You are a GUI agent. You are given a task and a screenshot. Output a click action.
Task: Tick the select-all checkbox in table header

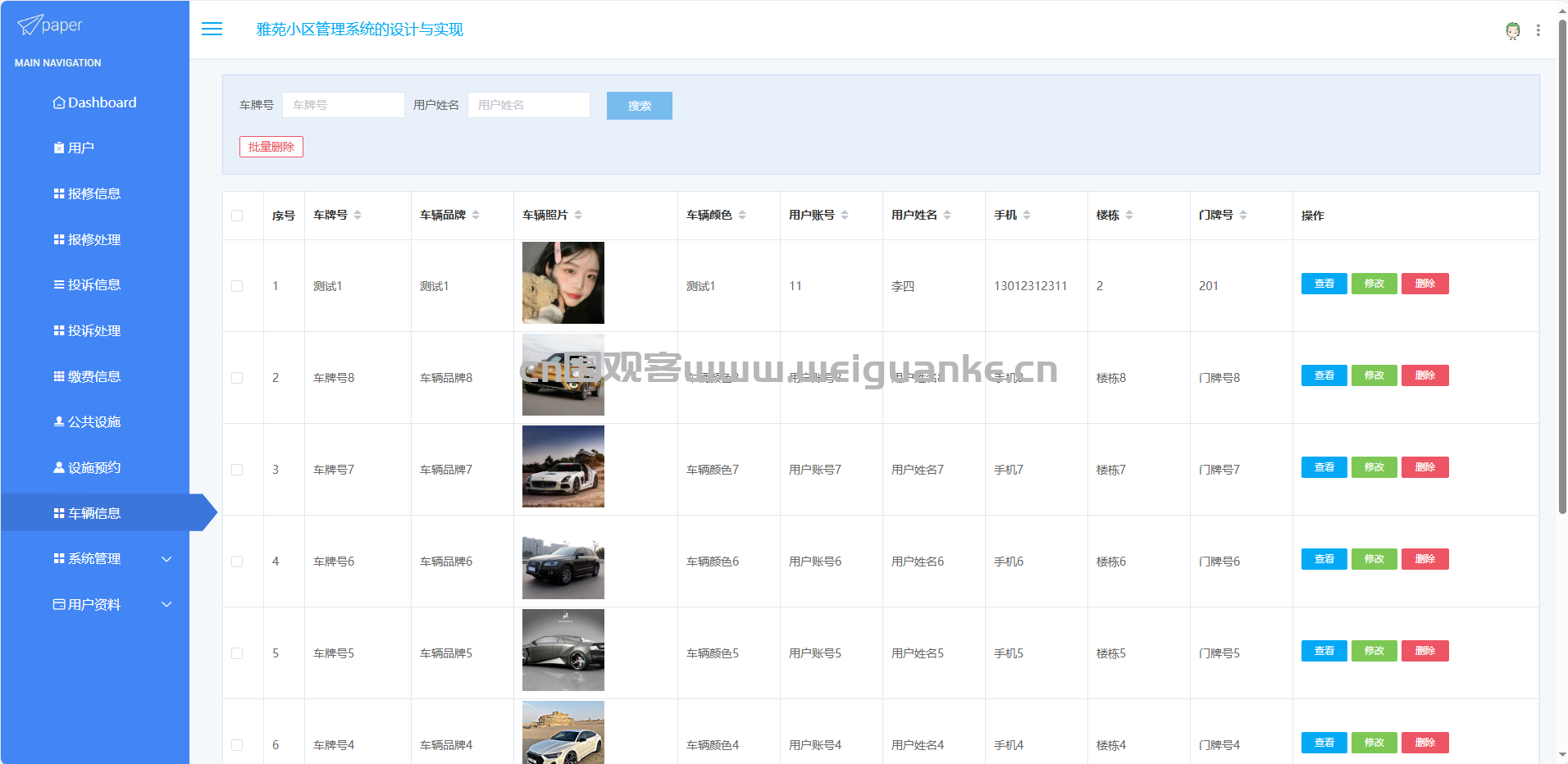pos(237,216)
